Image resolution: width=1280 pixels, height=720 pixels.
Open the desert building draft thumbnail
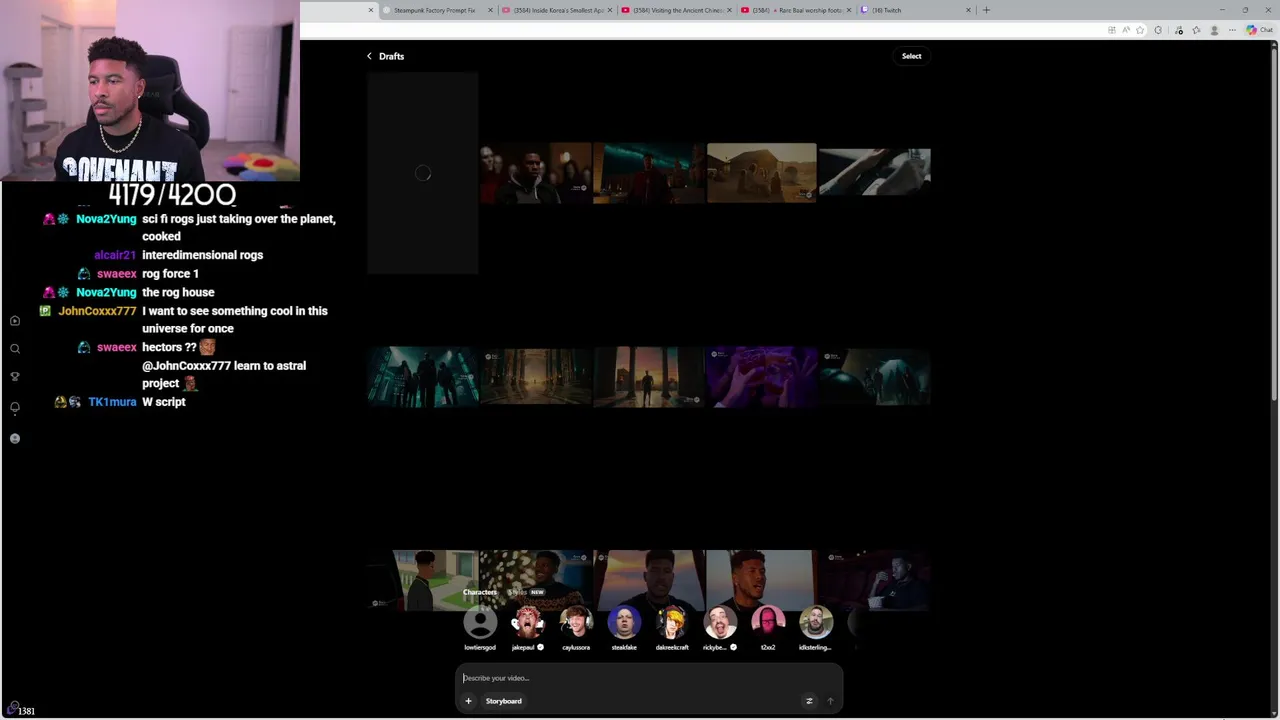tap(761, 173)
